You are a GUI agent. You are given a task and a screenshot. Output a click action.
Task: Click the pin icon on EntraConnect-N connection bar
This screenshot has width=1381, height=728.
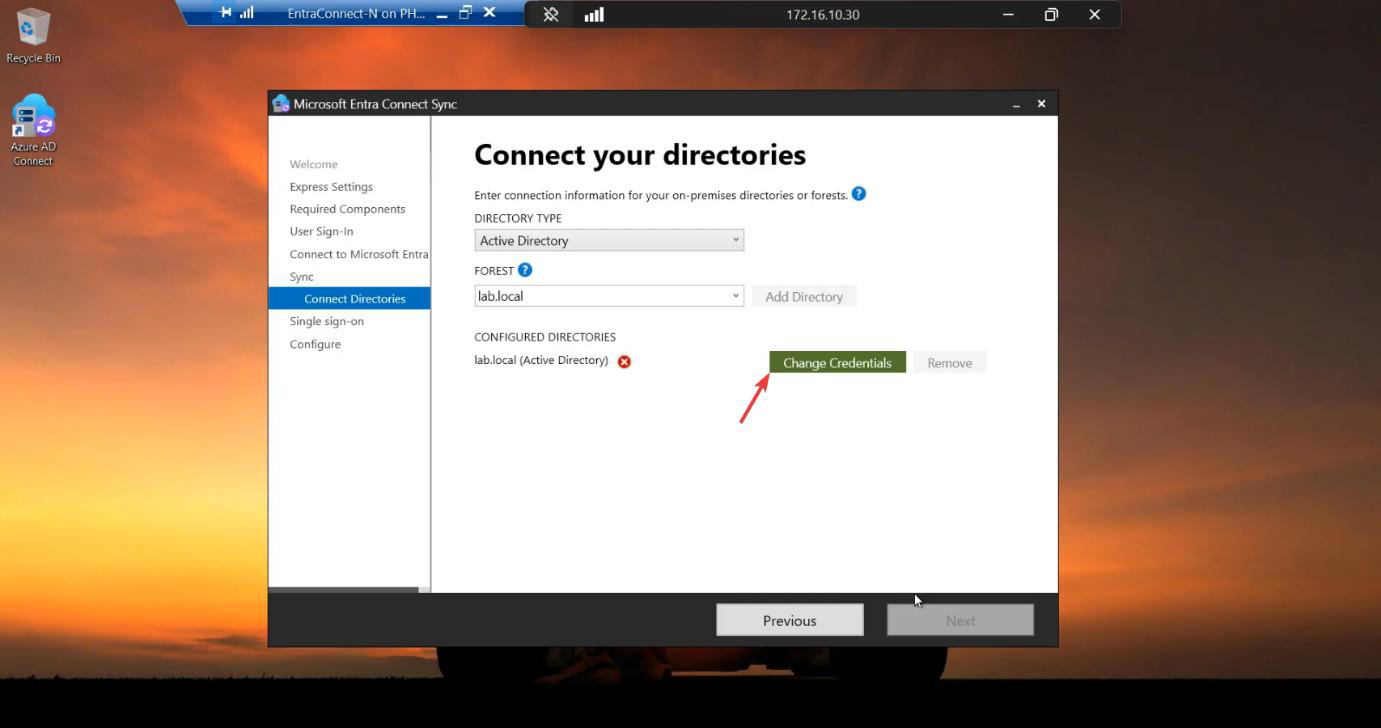pos(226,13)
